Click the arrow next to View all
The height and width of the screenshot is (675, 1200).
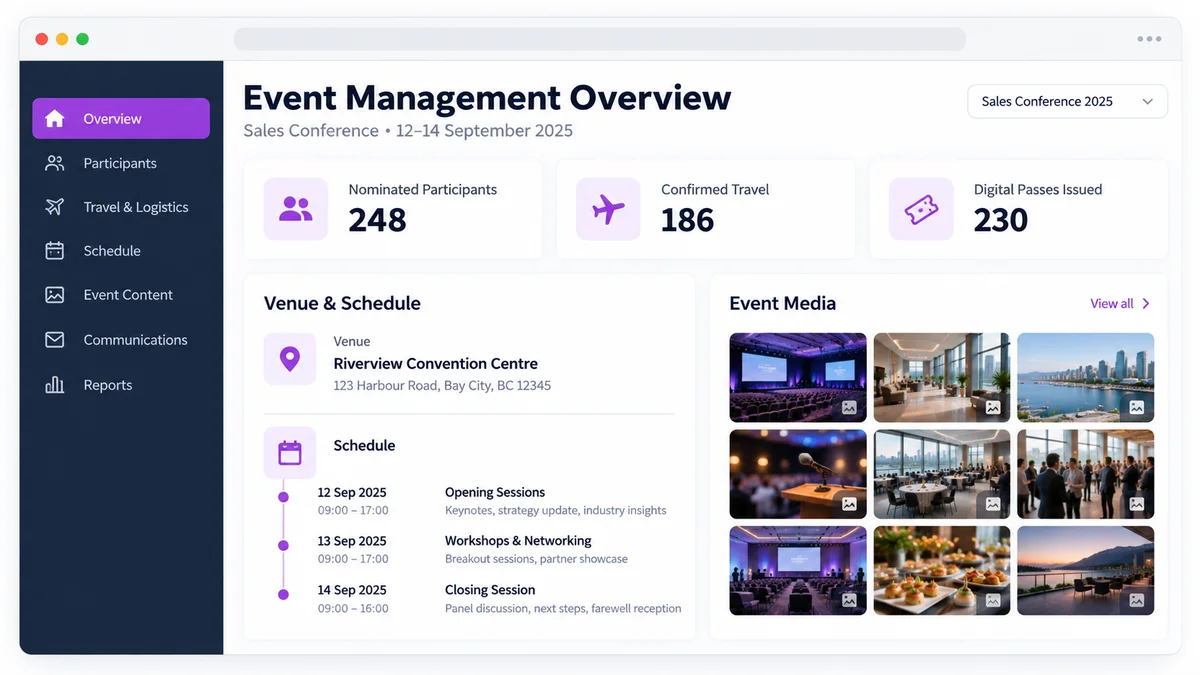(1146, 303)
